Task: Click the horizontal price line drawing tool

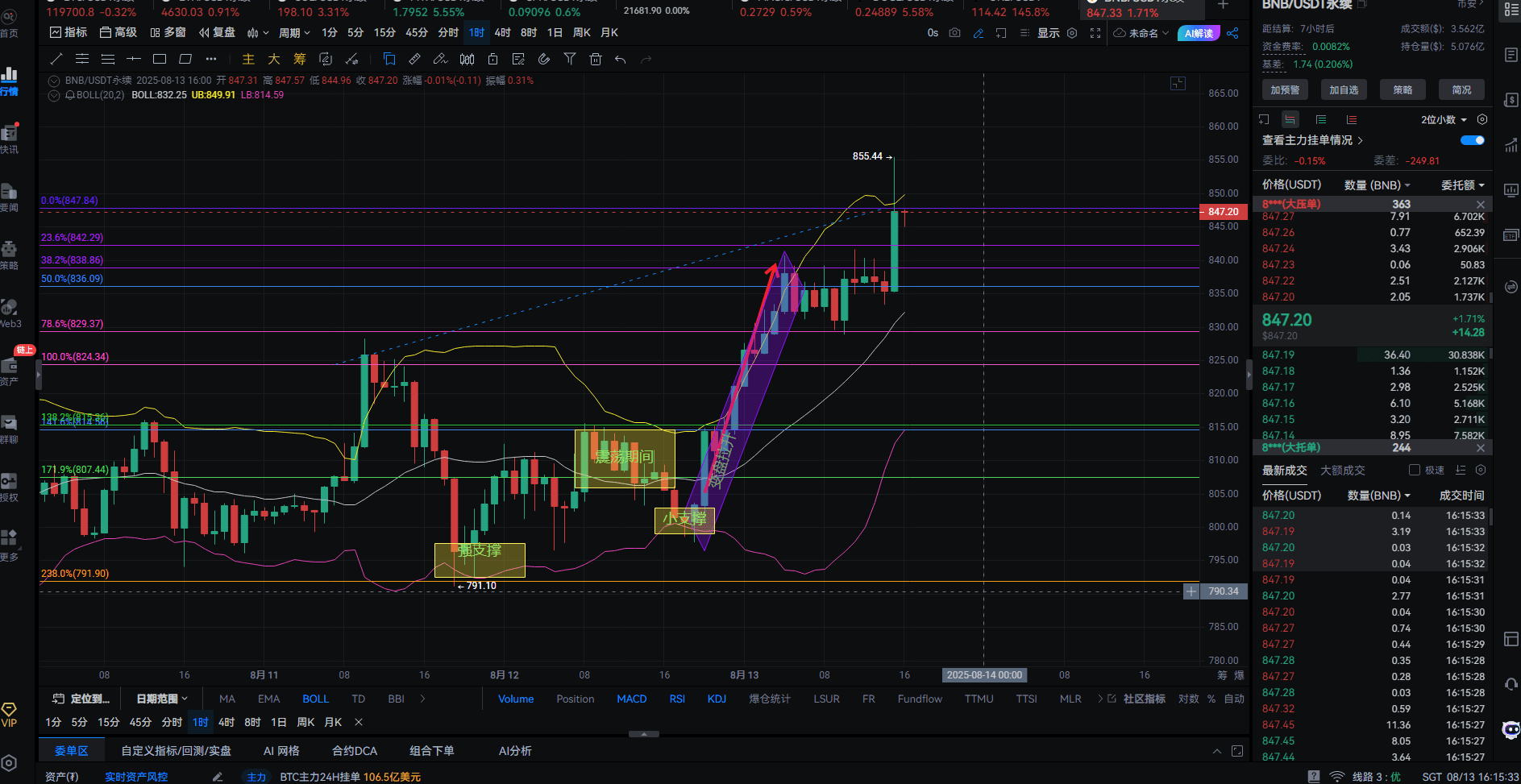Action: coord(134,59)
